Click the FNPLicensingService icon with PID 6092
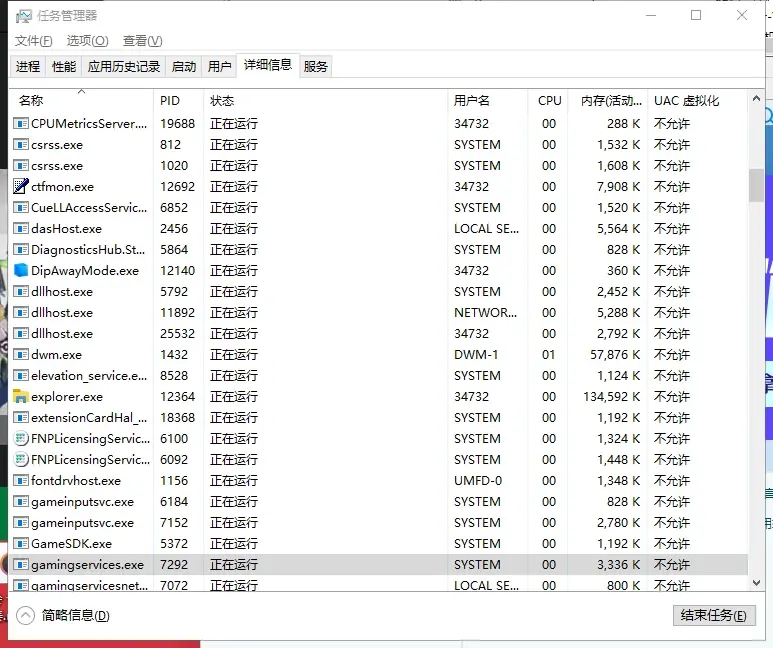Screen dimensions: 773x648 21,459
